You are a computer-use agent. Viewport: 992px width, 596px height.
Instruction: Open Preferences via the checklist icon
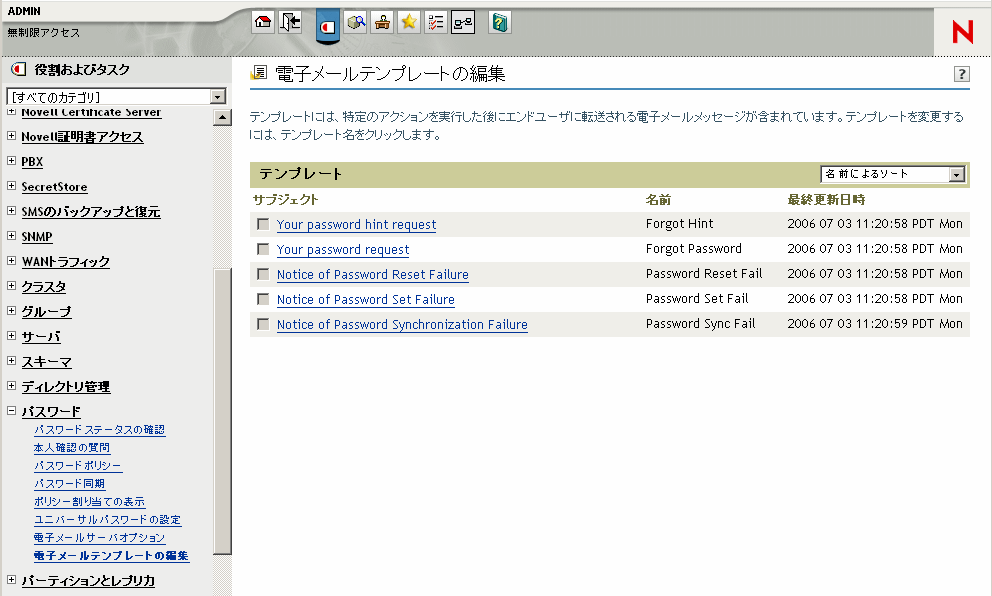(x=435, y=22)
